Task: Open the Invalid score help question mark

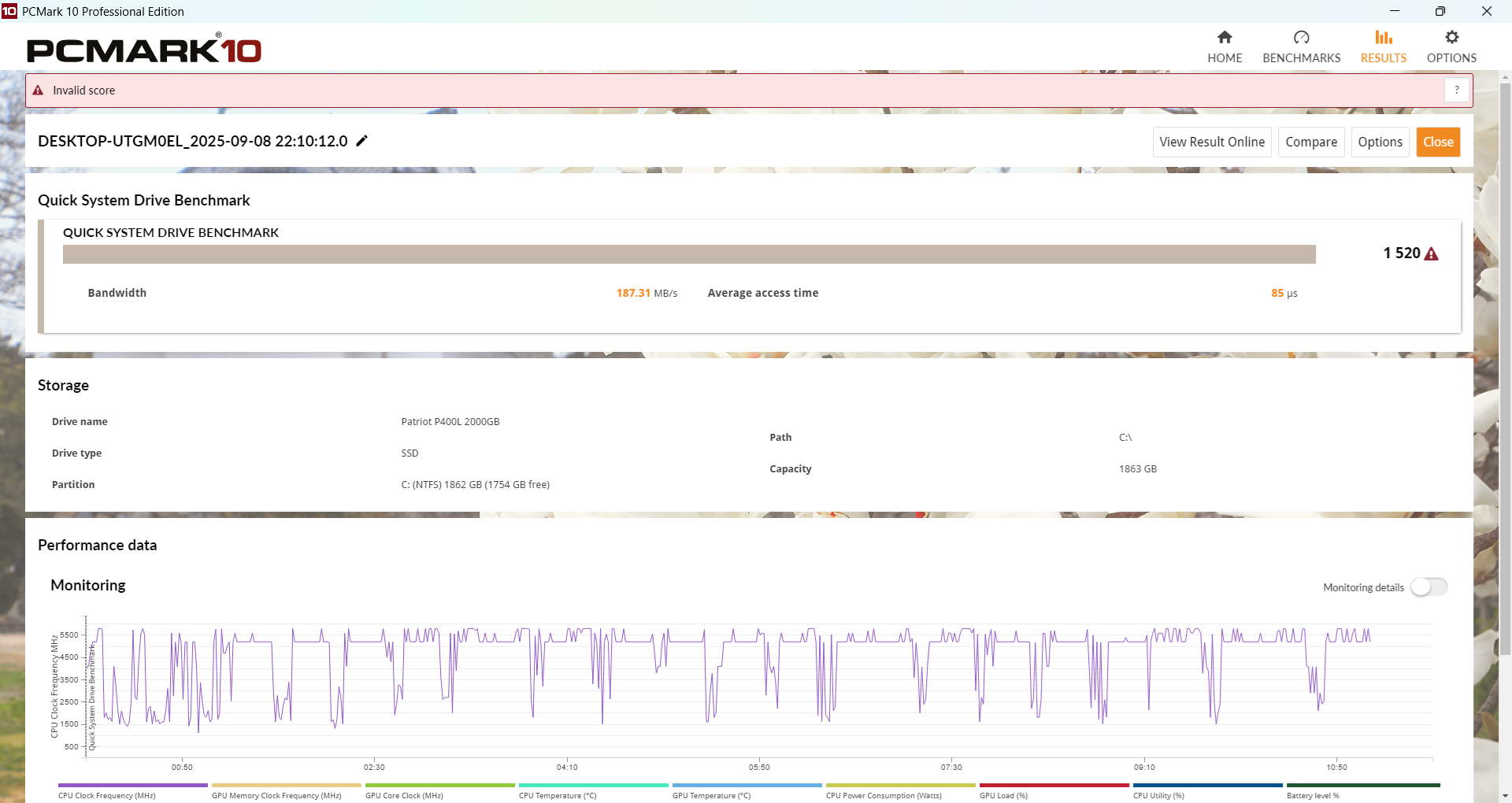Action: point(1457,90)
